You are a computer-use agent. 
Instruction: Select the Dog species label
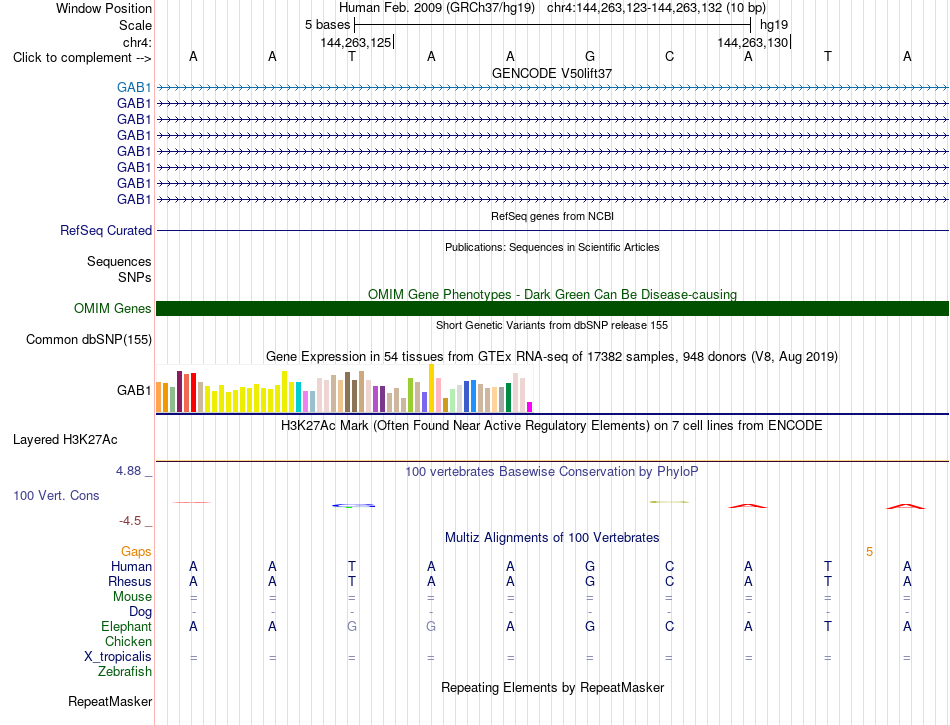[140, 612]
